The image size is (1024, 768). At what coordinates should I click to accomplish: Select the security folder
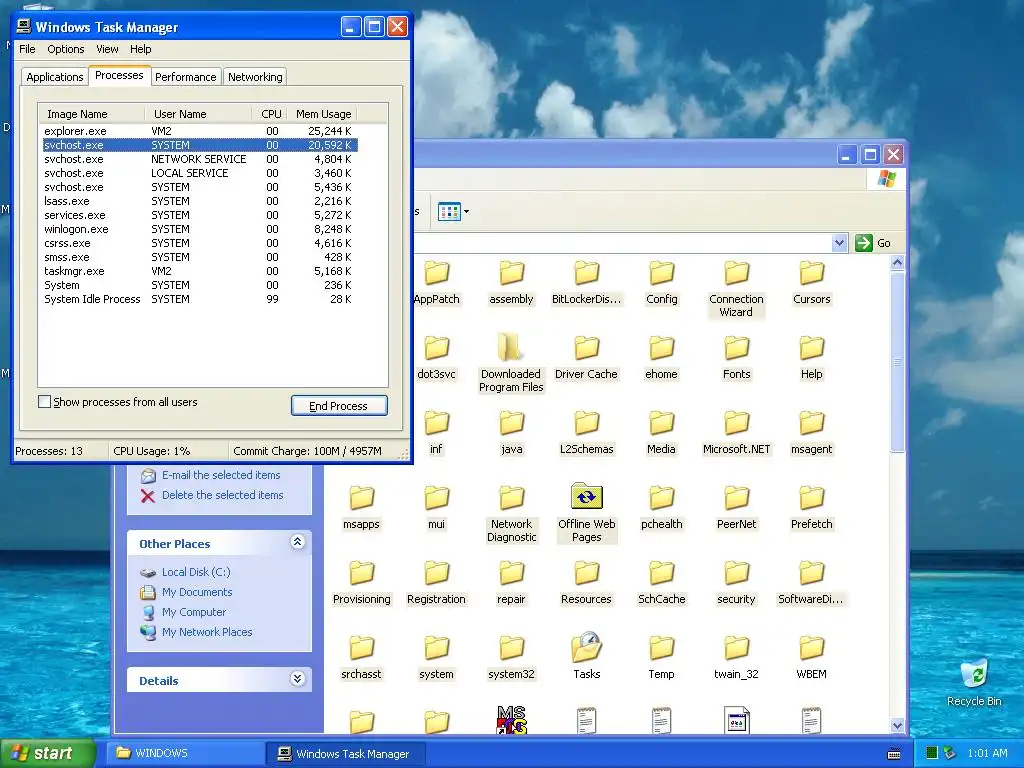[x=737, y=584]
